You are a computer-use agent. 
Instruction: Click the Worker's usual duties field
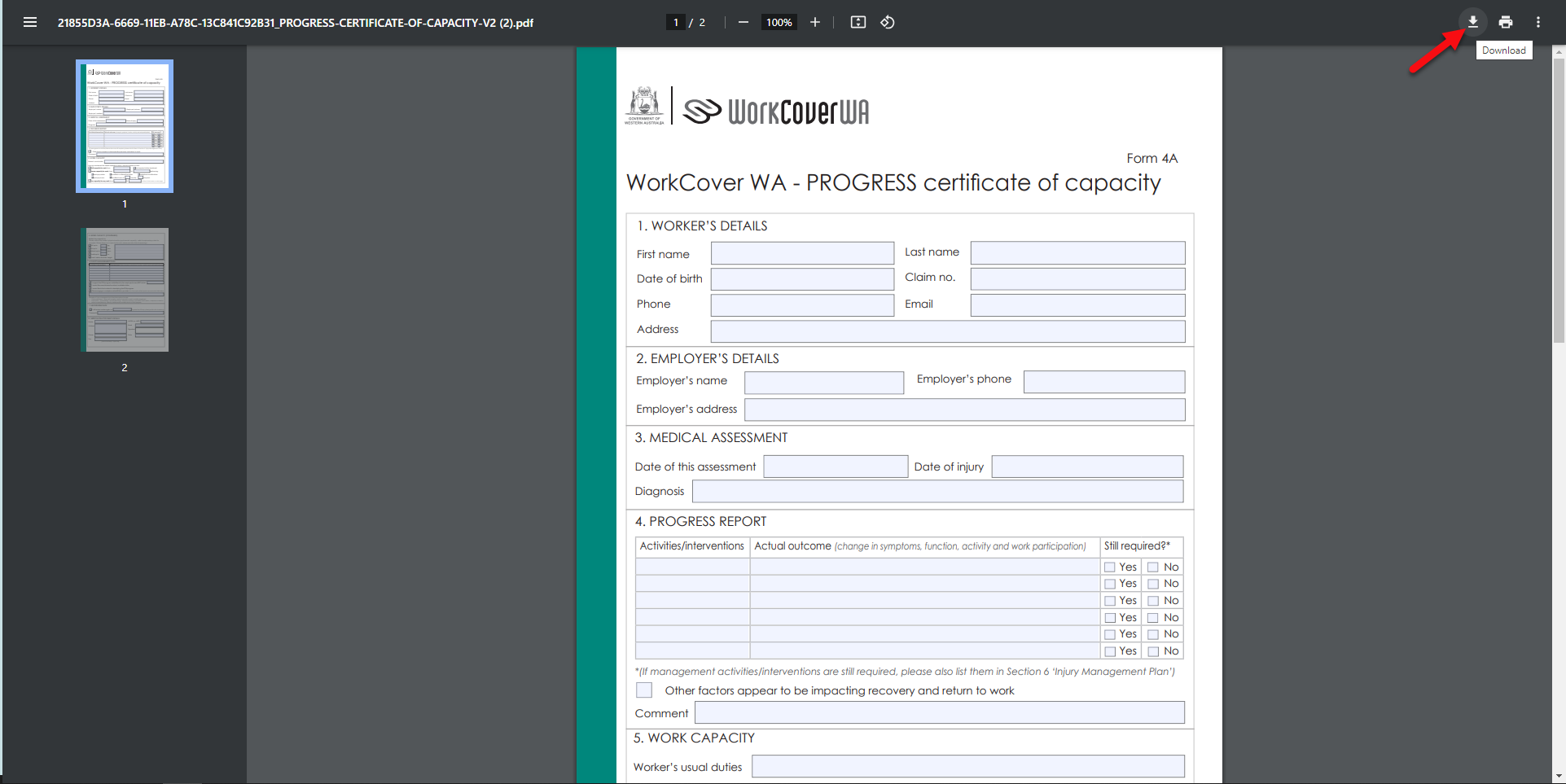pyautogui.click(x=968, y=766)
